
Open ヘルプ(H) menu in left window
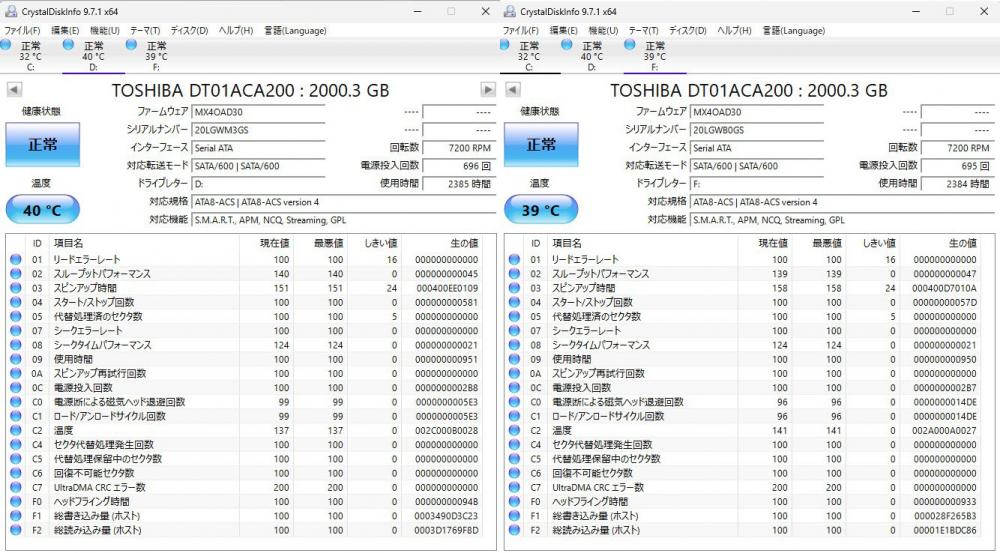(235, 31)
